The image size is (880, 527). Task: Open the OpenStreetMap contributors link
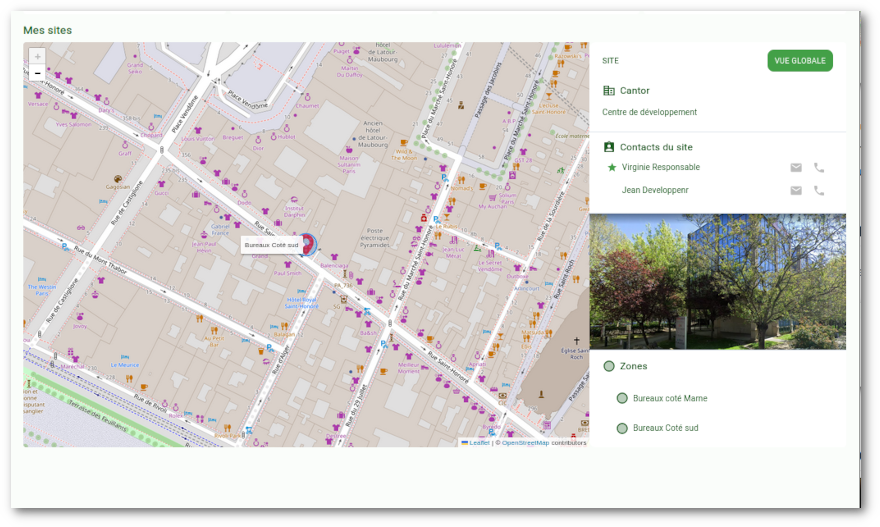tap(525, 442)
